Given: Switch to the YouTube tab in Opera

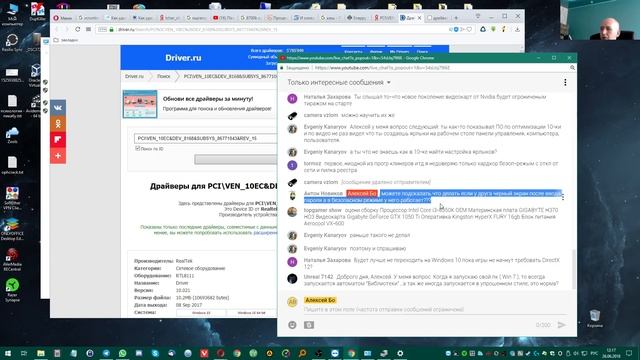Looking at the screenshot, I should click(x=223, y=18).
